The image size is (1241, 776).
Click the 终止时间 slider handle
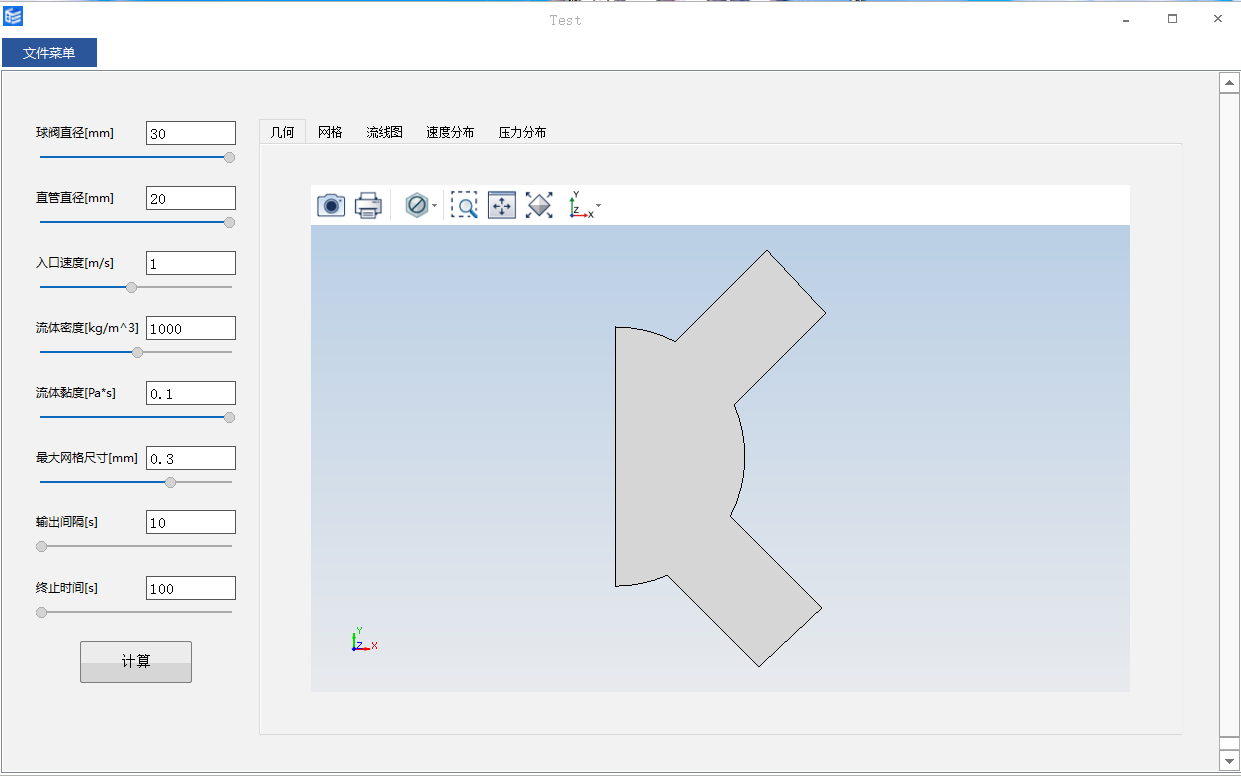point(41,612)
